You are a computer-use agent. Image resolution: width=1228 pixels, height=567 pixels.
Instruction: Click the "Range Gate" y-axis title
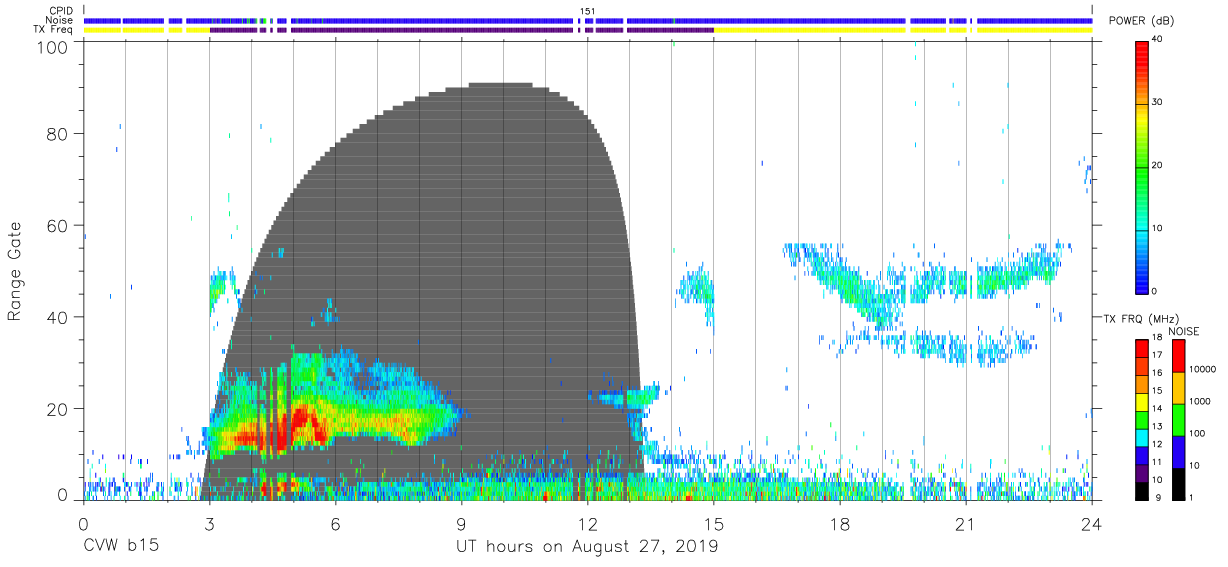tap(15, 271)
